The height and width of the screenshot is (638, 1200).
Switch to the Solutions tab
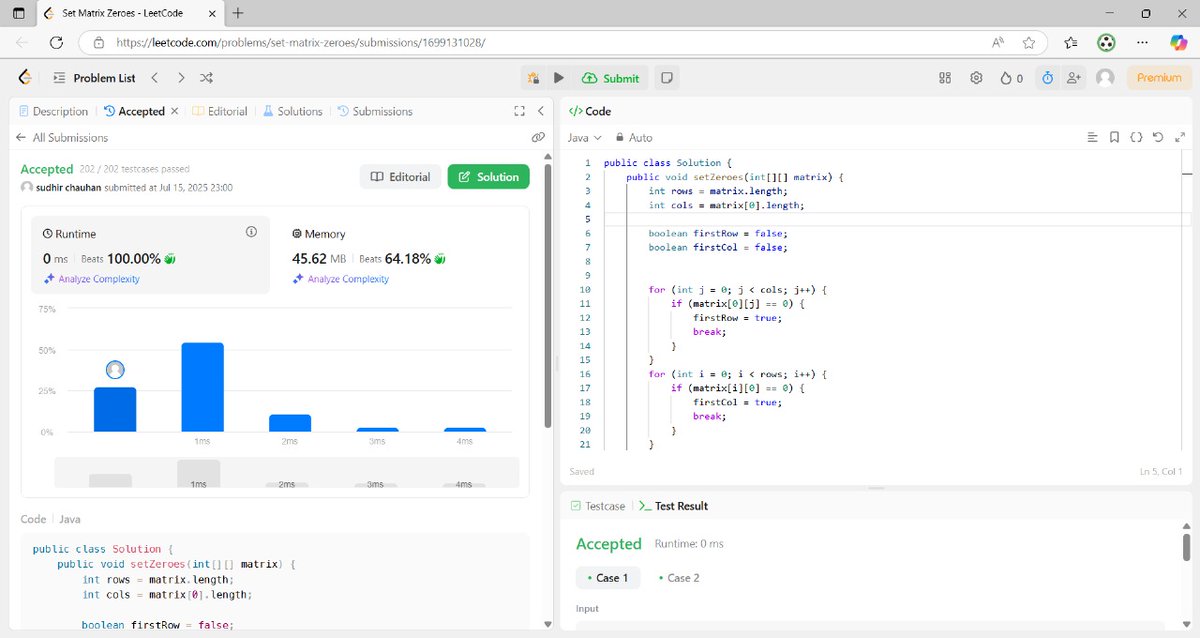[x=292, y=111]
